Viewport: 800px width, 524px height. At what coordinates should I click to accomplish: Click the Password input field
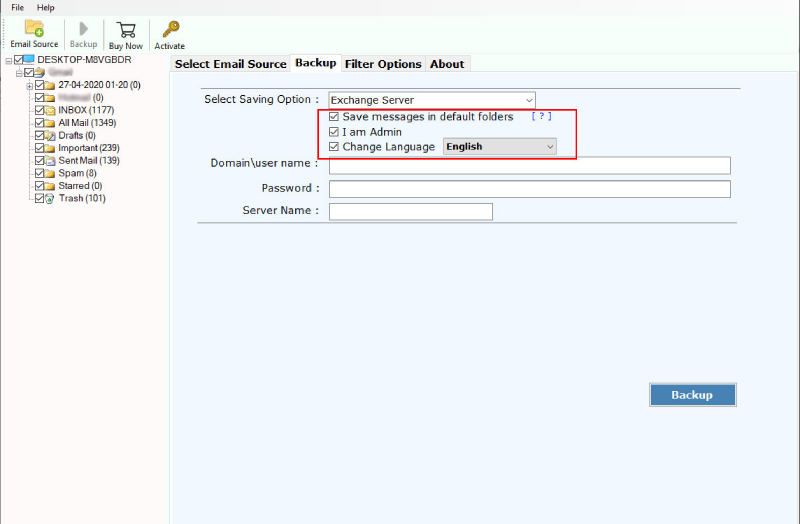(530, 189)
